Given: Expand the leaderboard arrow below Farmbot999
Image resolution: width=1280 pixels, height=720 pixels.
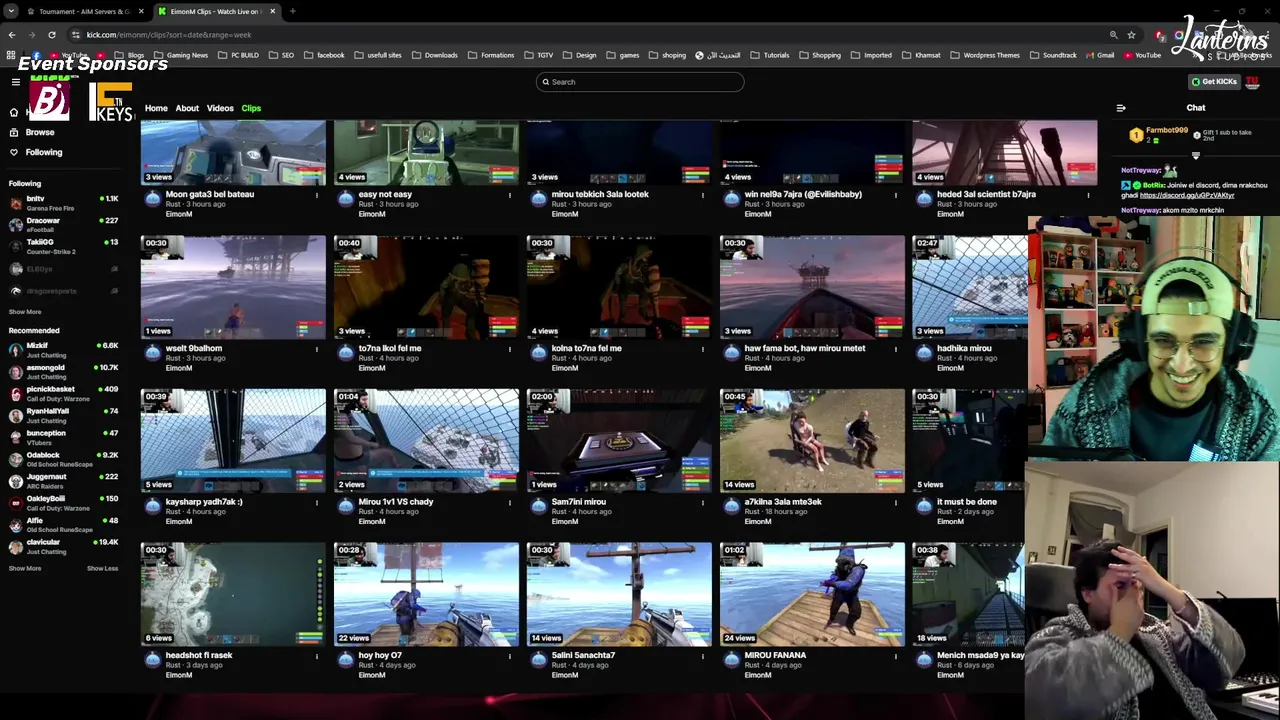Looking at the screenshot, I should (x=1196, y=156).
